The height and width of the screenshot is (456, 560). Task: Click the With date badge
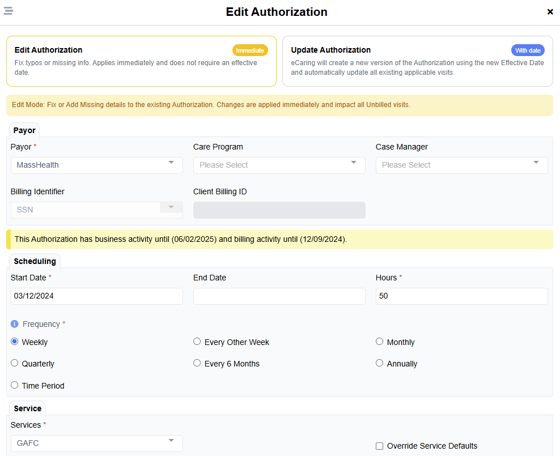528,50
